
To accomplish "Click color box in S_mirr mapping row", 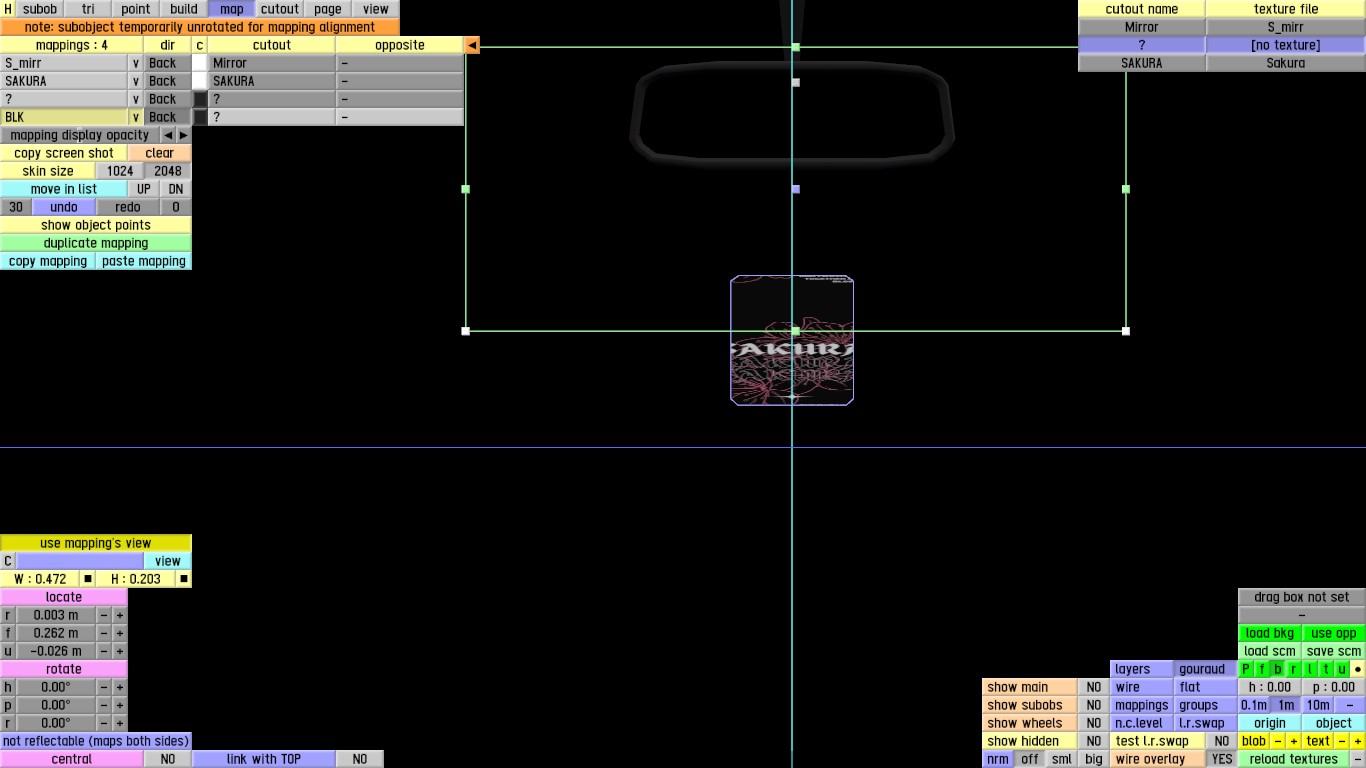I will pyautogui.click(x=200, y=63).
